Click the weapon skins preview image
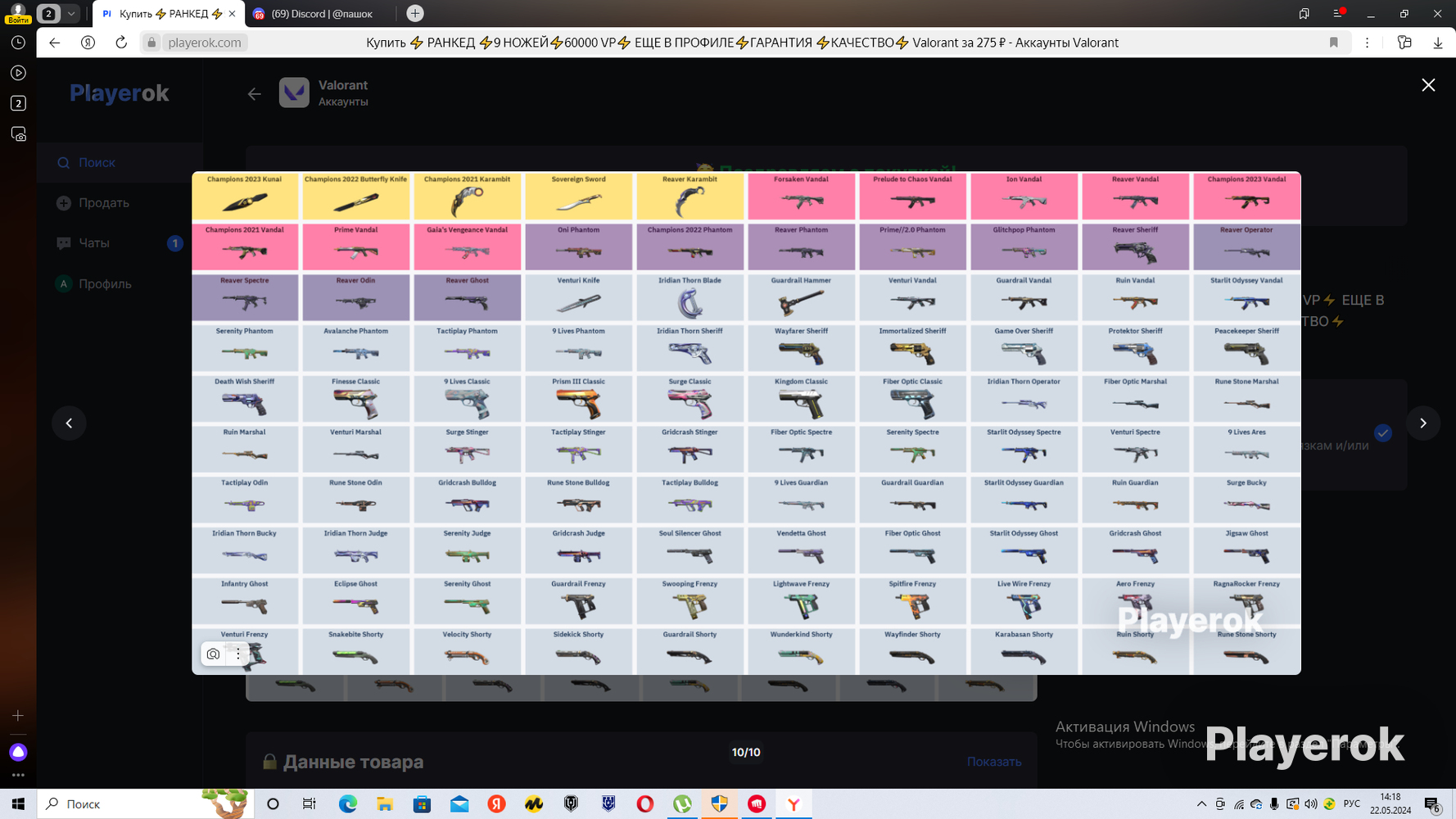Screen dimensions: 1456x819 click(x=746, y=423)
